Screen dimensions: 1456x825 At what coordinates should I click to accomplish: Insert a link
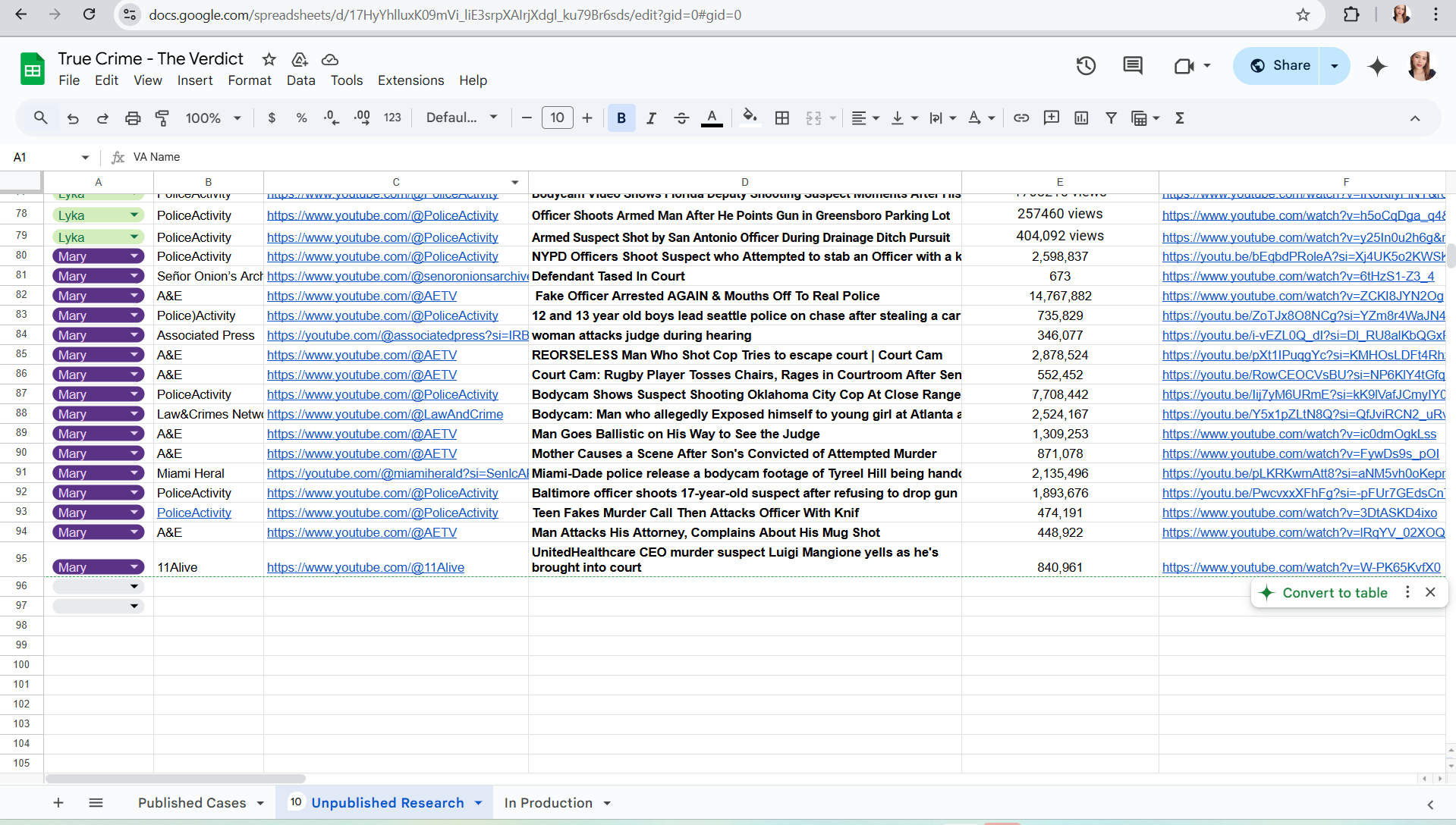coord(1021,118)
